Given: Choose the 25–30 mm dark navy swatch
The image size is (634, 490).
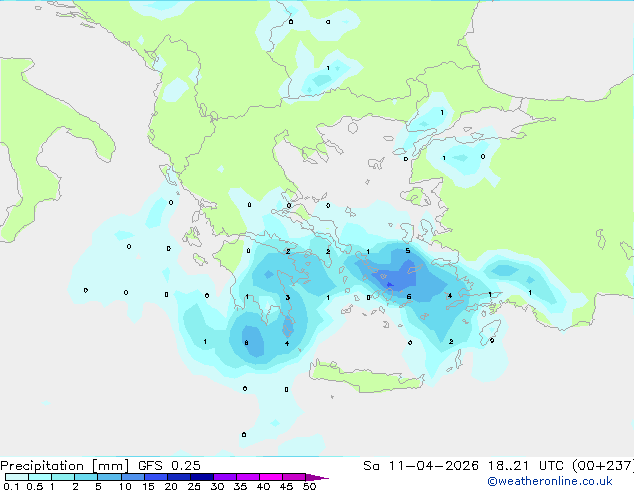Looking at the screenshot, I should [202, 477].
